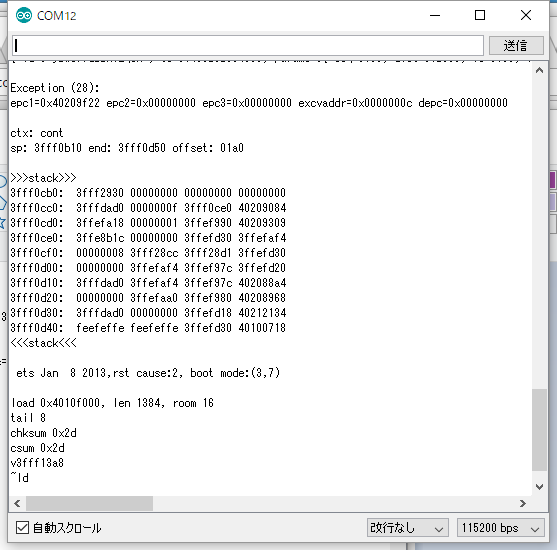Click the horizontal scrollbar right arrow
Viewport: 557px width, 550px height.
[x=523, y=503]
